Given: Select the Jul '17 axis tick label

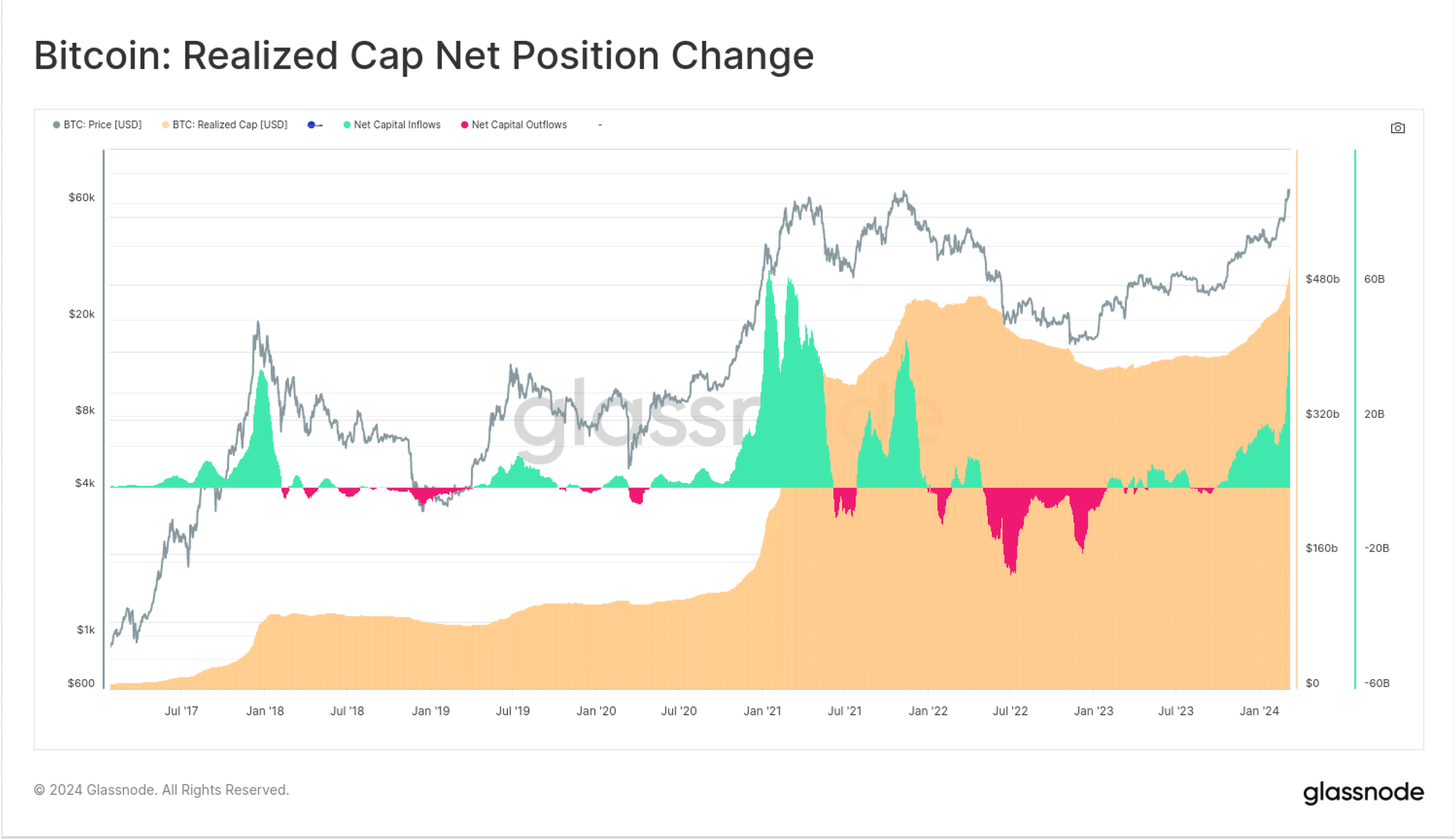Looking at the screenshot, I should (181, 711).
